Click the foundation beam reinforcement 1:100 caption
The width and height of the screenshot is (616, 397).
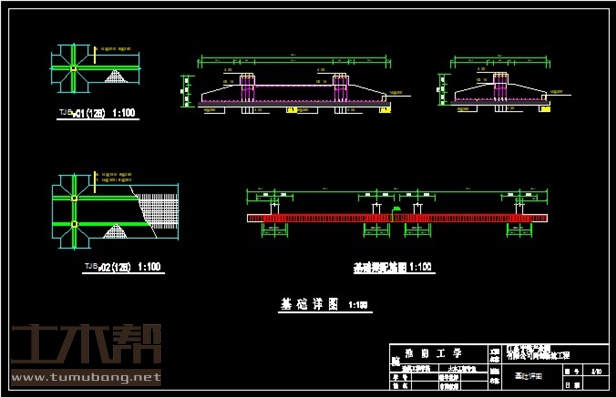pos(393,267)
